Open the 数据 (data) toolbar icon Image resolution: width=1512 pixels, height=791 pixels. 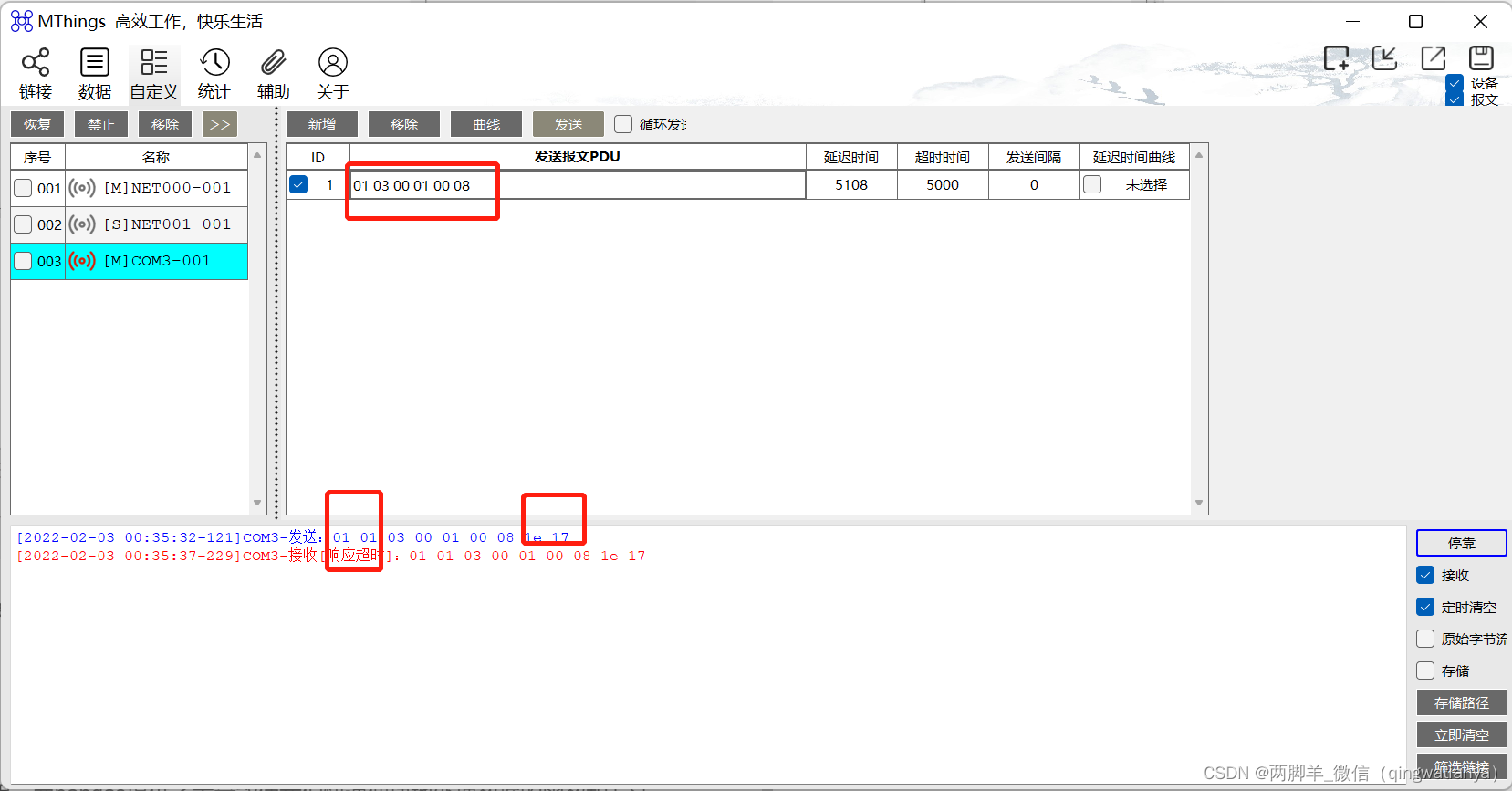(x=95, y=74)
